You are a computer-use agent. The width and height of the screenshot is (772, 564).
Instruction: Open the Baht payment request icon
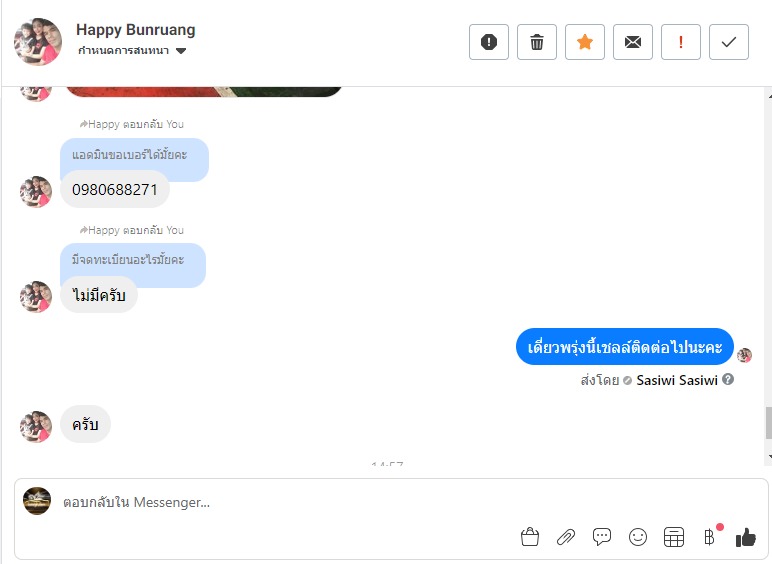[x=709, y=537]
